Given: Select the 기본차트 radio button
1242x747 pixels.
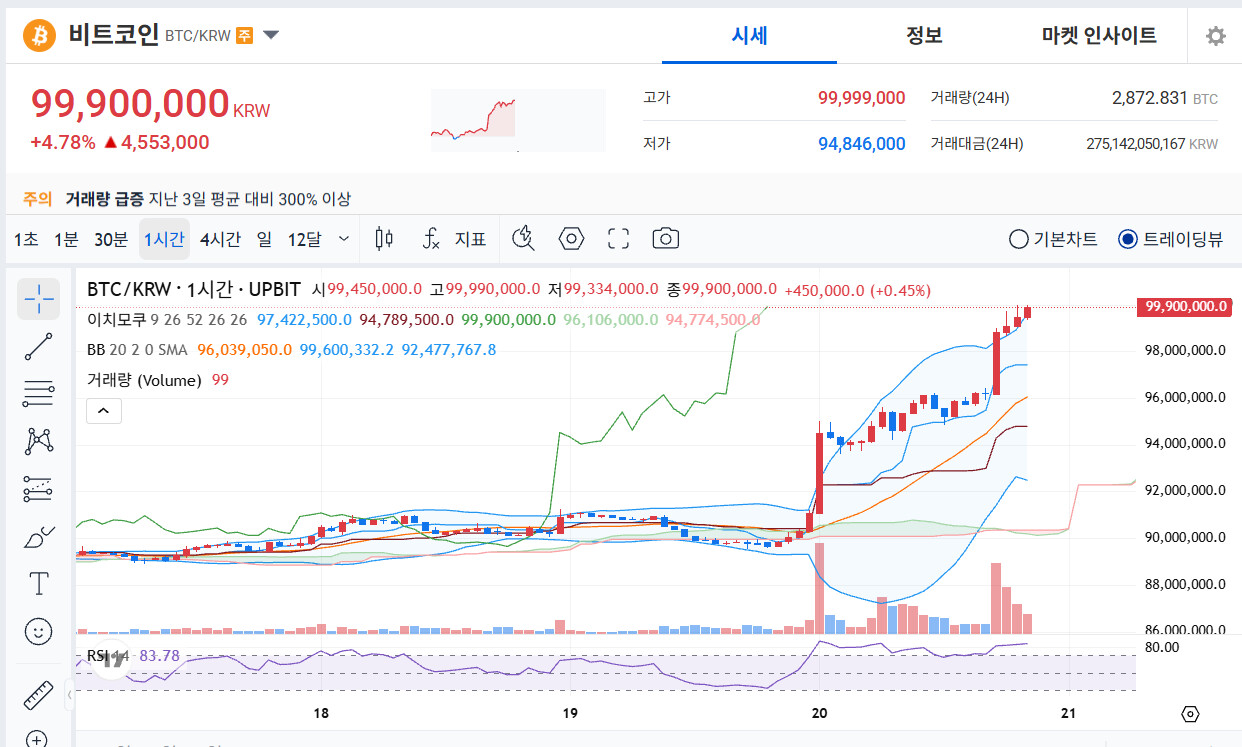Looking at the screenshot, I should (1053, 239).
